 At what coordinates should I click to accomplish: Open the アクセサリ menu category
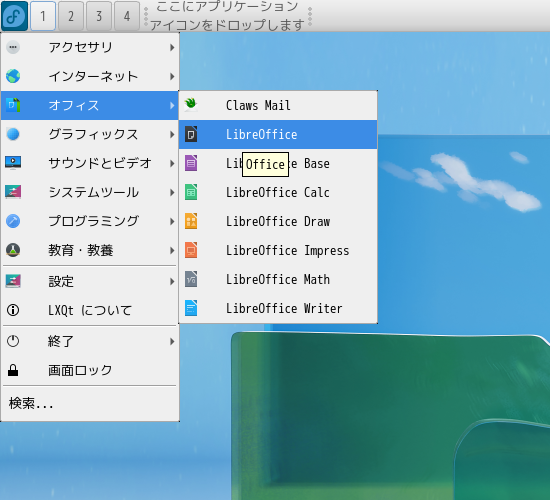90,47
